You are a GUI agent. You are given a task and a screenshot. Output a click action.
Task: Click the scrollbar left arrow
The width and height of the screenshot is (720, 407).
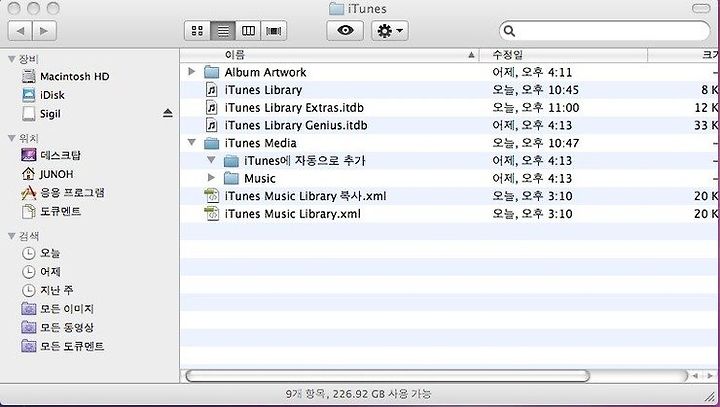[696, 376]
